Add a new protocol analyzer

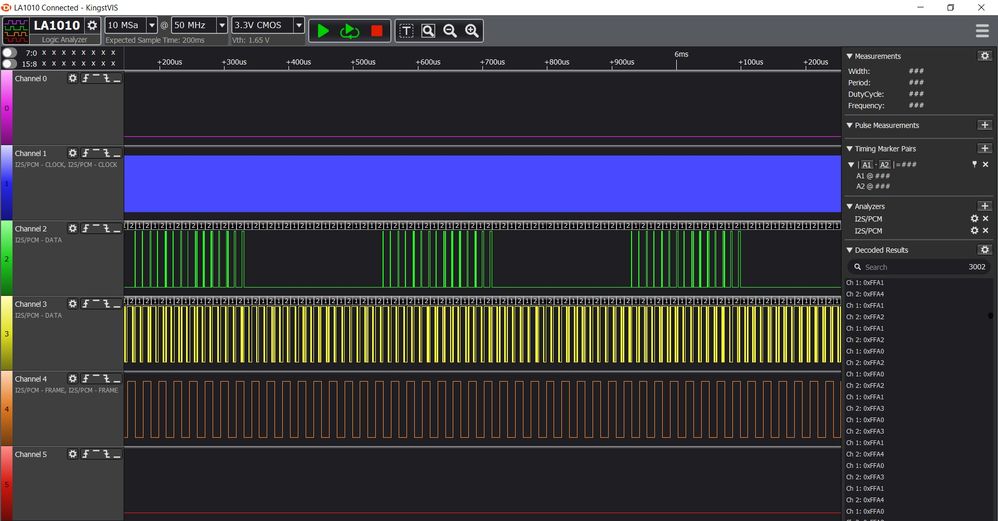[985, 206]
